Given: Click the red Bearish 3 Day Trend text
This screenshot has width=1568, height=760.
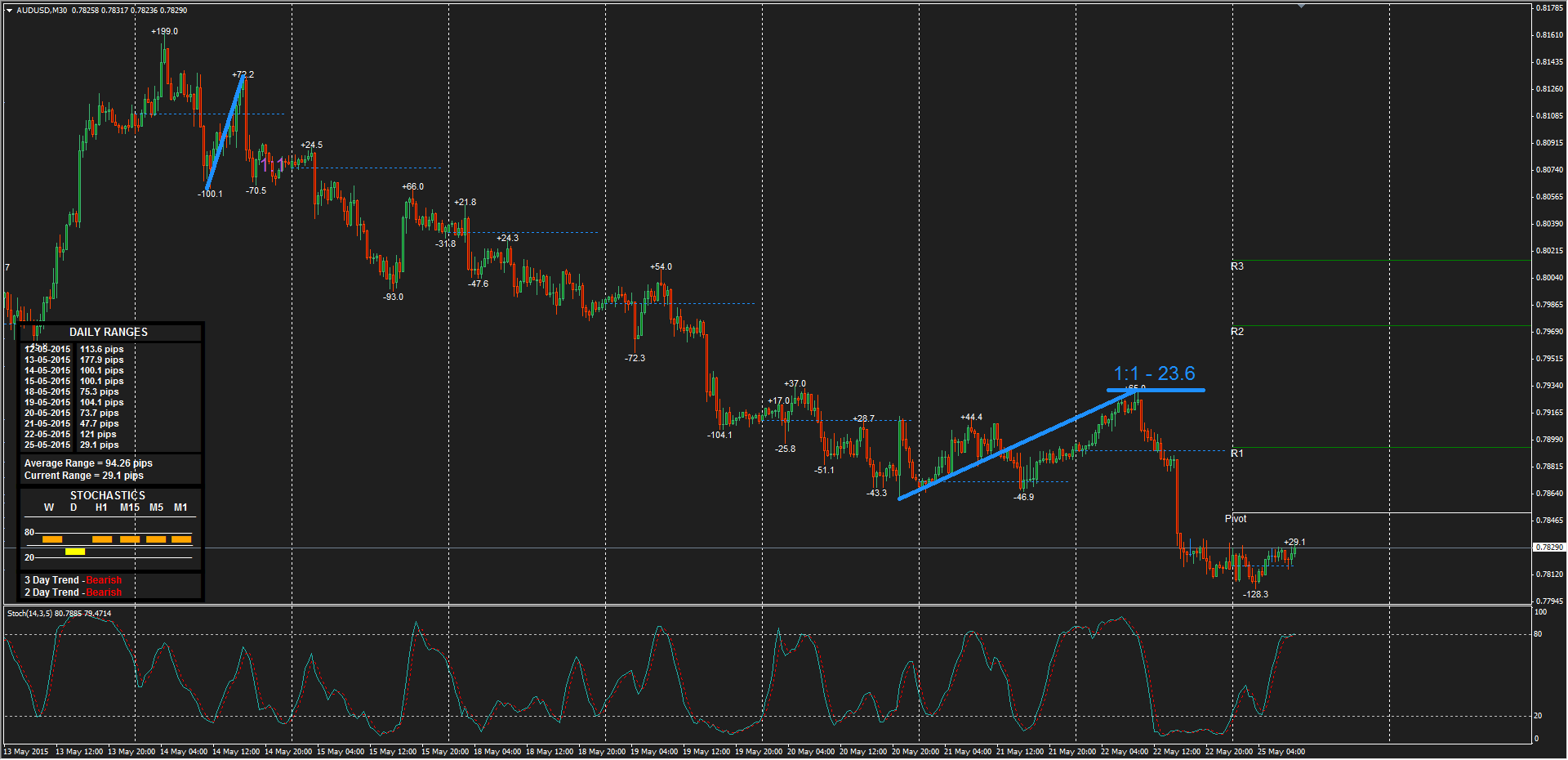Looking at the screenshot, I should click(x=104, y=580).
